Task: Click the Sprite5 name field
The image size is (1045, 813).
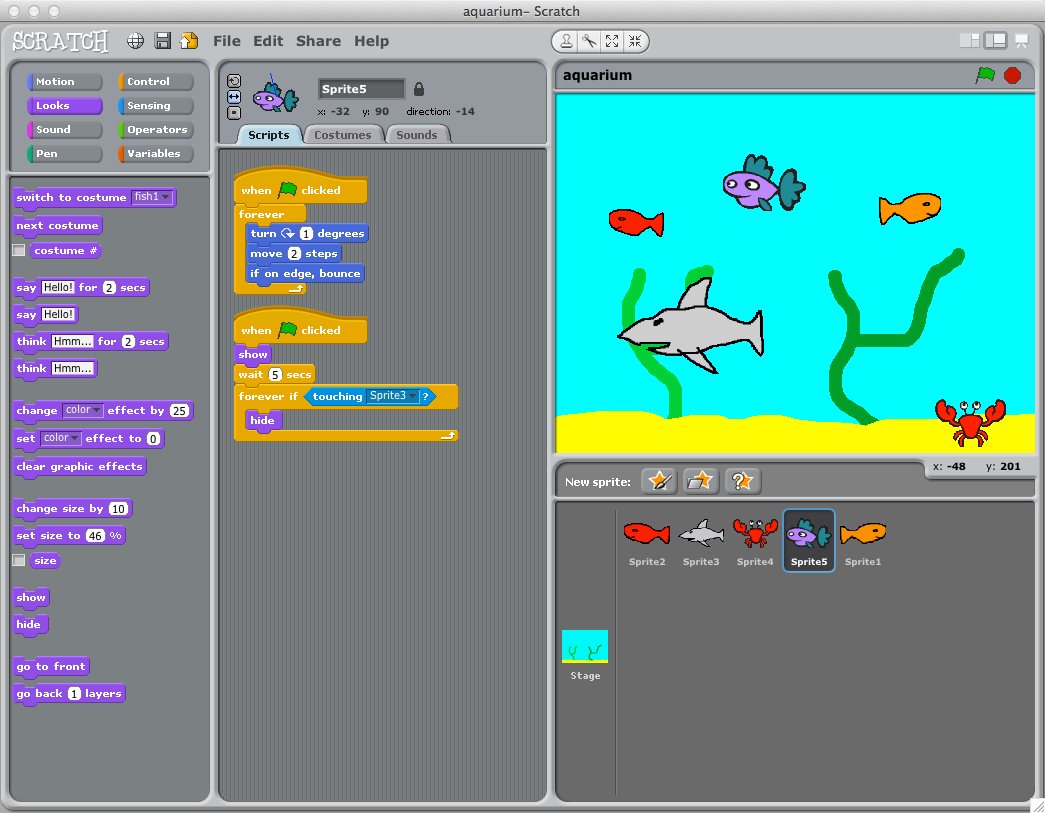Action: (x=361, y=89)
